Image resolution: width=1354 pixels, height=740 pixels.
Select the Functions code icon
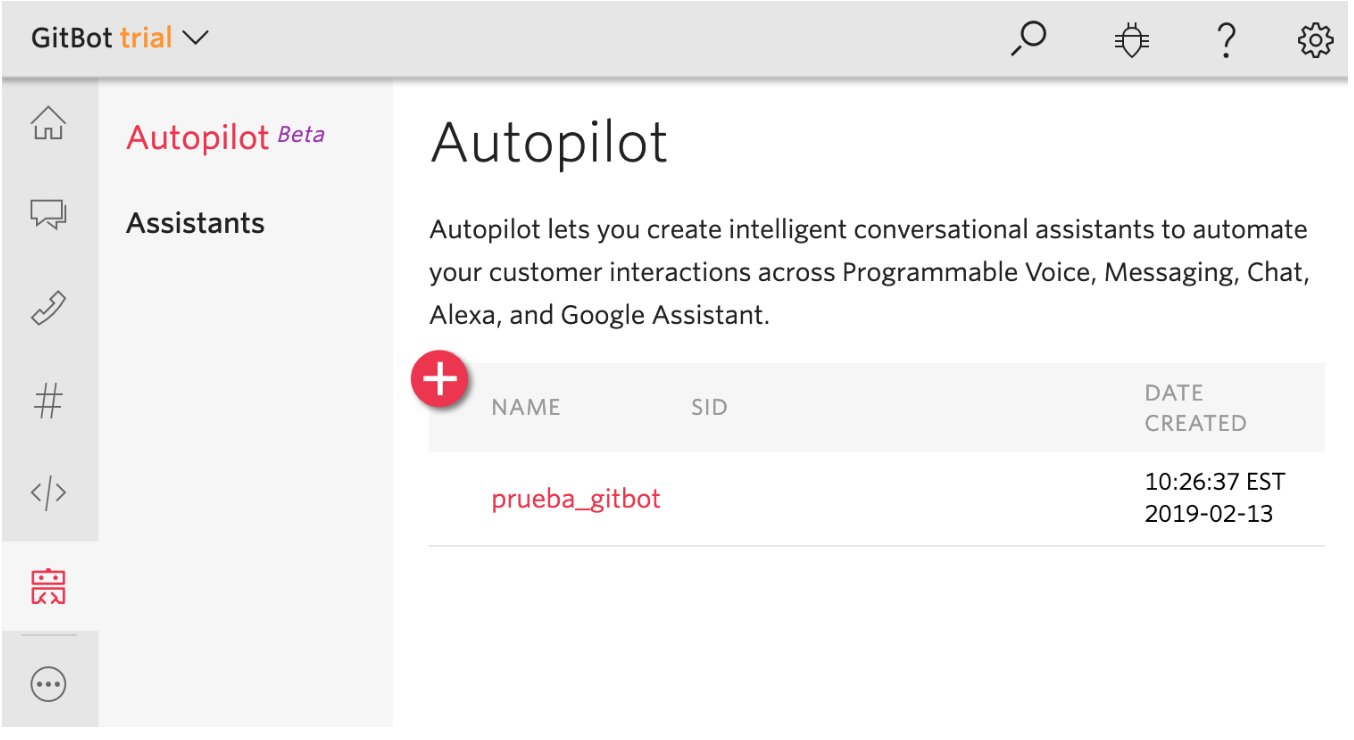click(x=47, y=491)
